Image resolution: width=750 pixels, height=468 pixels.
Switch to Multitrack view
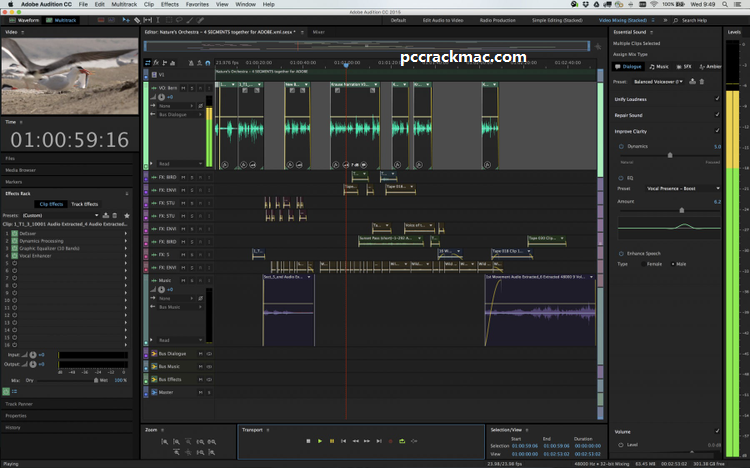61,20
